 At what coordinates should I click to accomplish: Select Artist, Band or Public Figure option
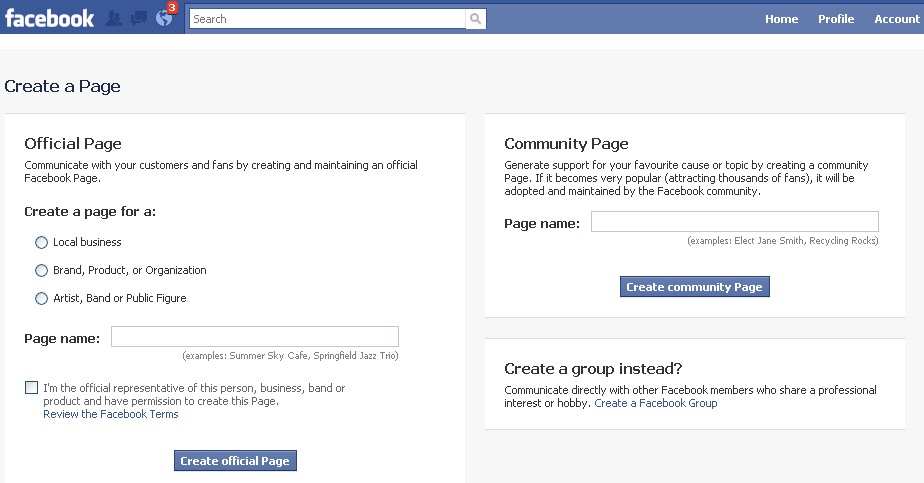click(x=41, y=298)
